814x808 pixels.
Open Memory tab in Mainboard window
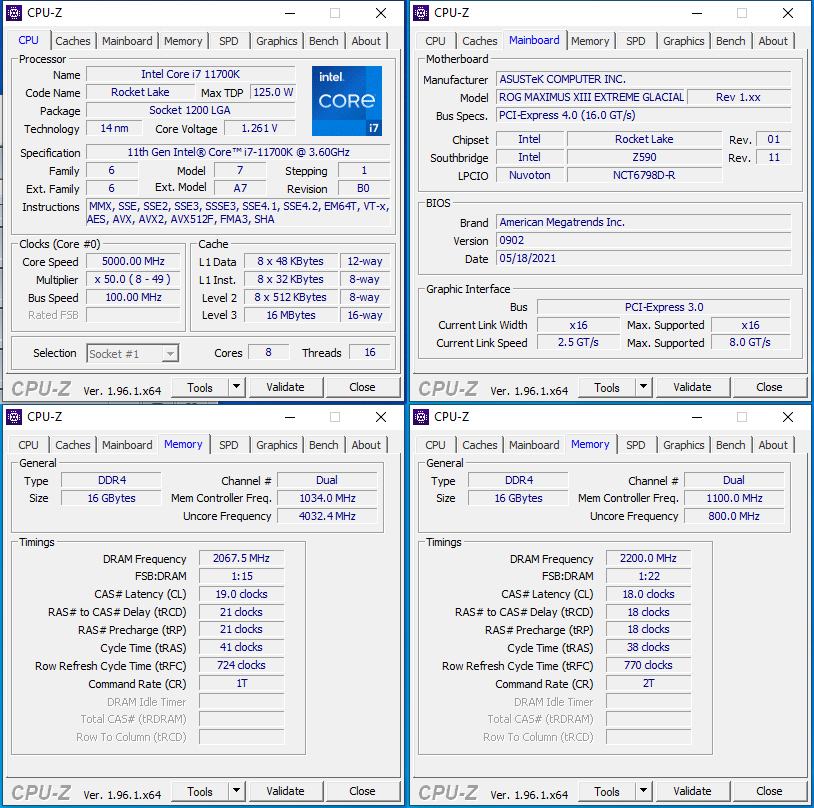(590, 41)
